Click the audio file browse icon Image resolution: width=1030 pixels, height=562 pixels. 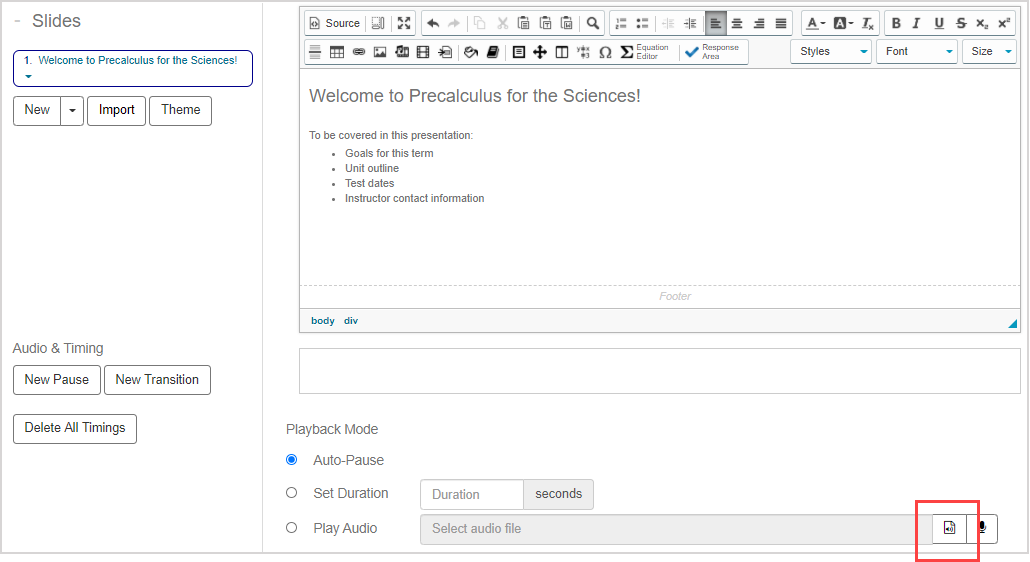[x=949, y=528]
